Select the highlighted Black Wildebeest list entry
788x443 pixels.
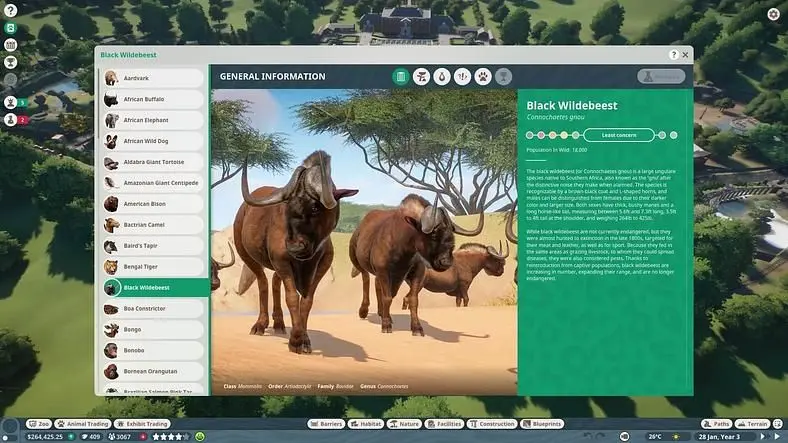point(155,288)
